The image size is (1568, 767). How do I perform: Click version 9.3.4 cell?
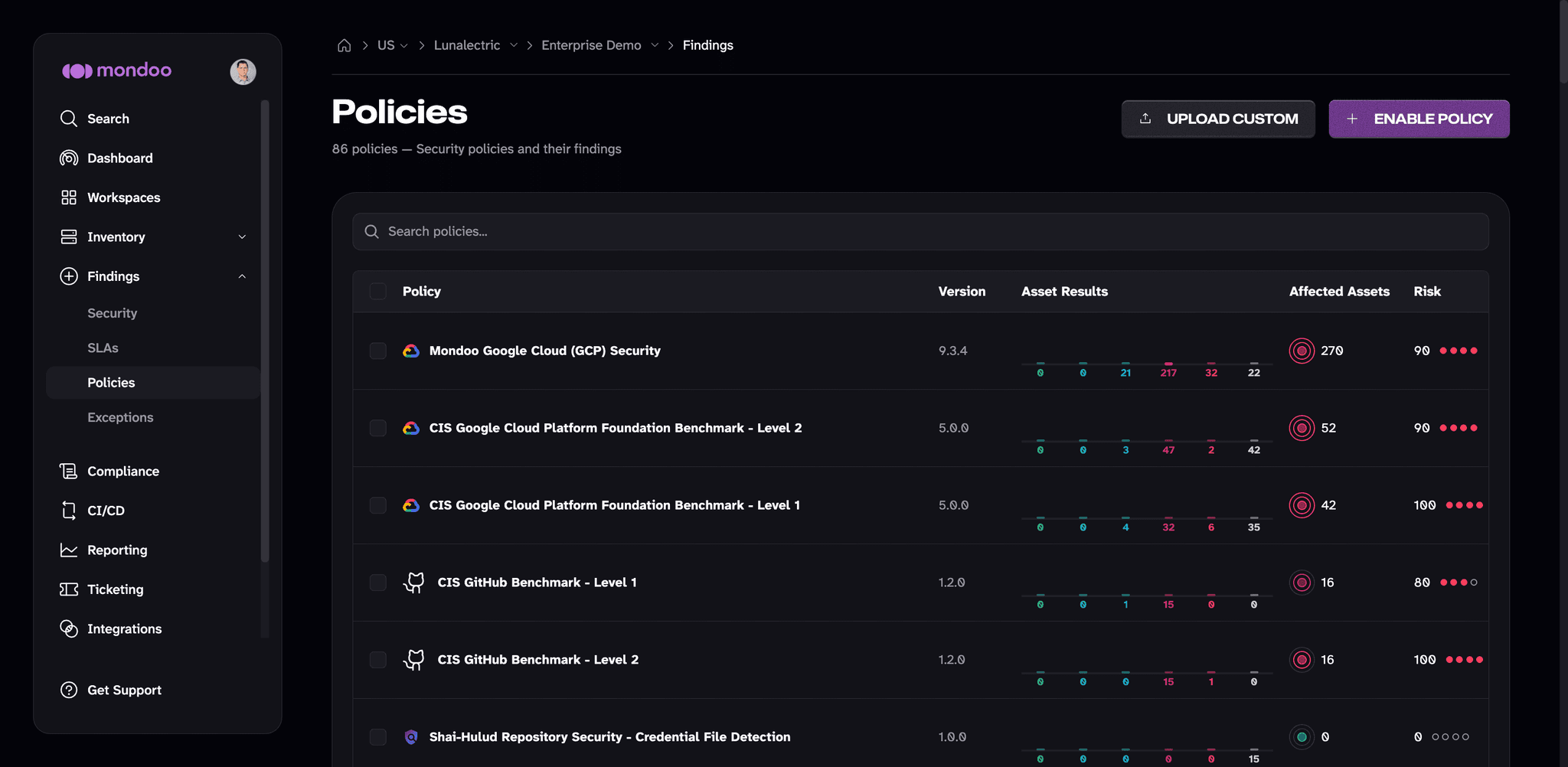[952, 351]
